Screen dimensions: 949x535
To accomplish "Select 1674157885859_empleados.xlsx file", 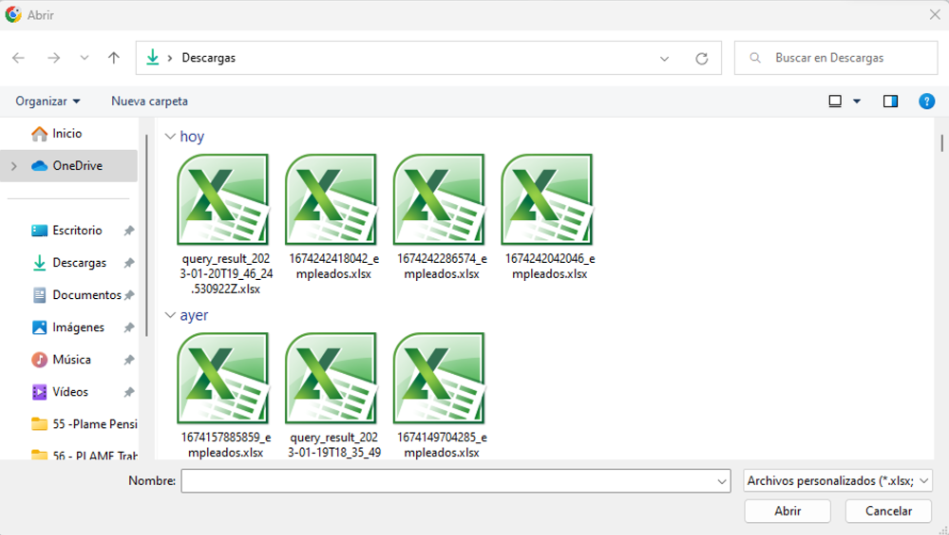I will [x=225, y=395].
